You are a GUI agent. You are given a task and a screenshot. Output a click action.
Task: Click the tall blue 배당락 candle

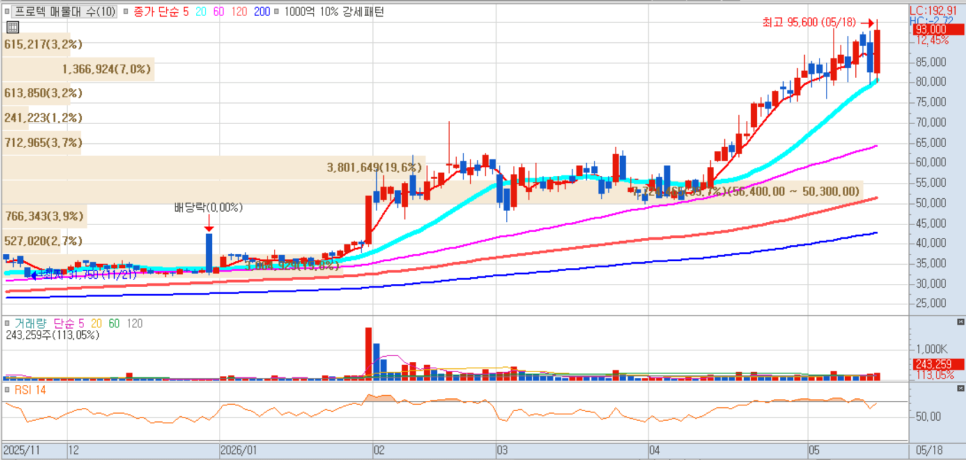coord(209,252)
